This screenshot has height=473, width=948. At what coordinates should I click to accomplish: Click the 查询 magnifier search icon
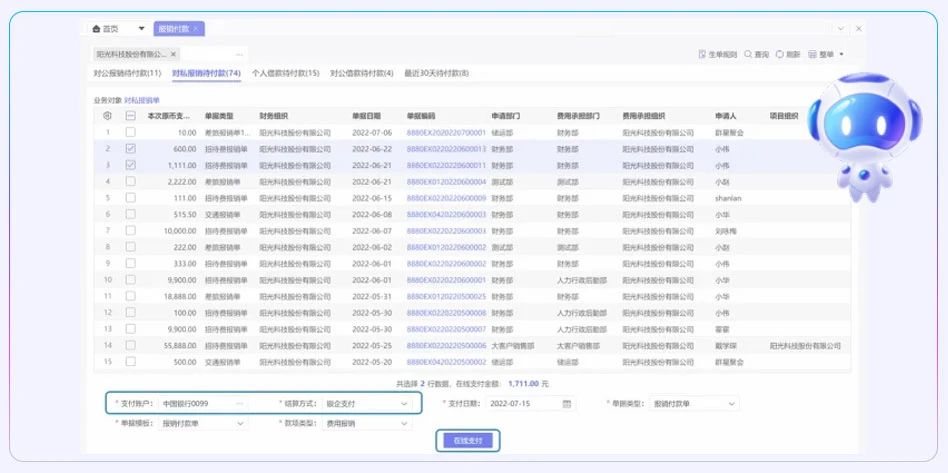(x=747, y=54)
